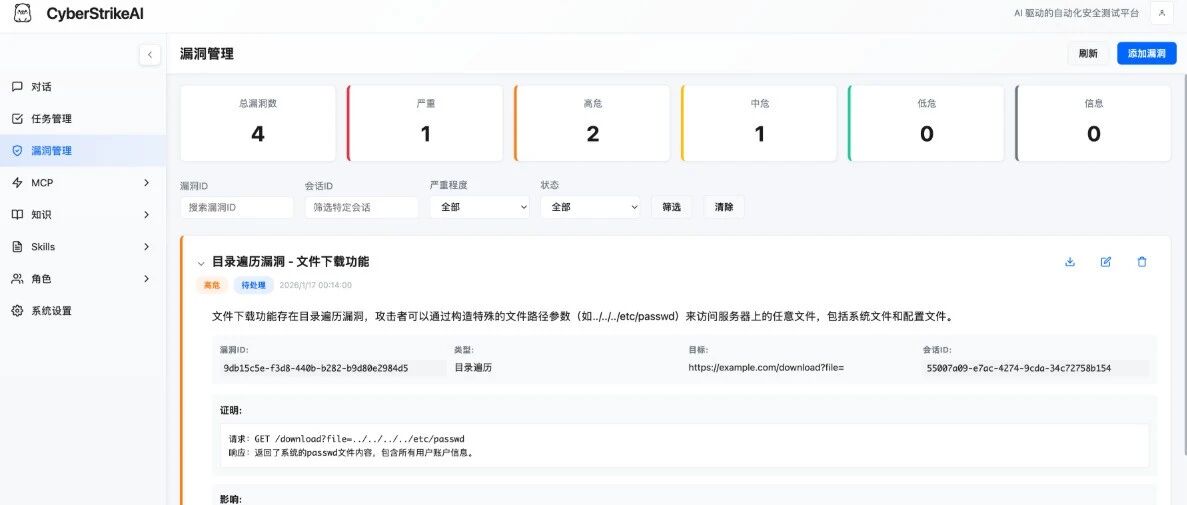Click the 高危 count card
The width and height of the screenshot is (1187, 505).
[x=592, y=123]
